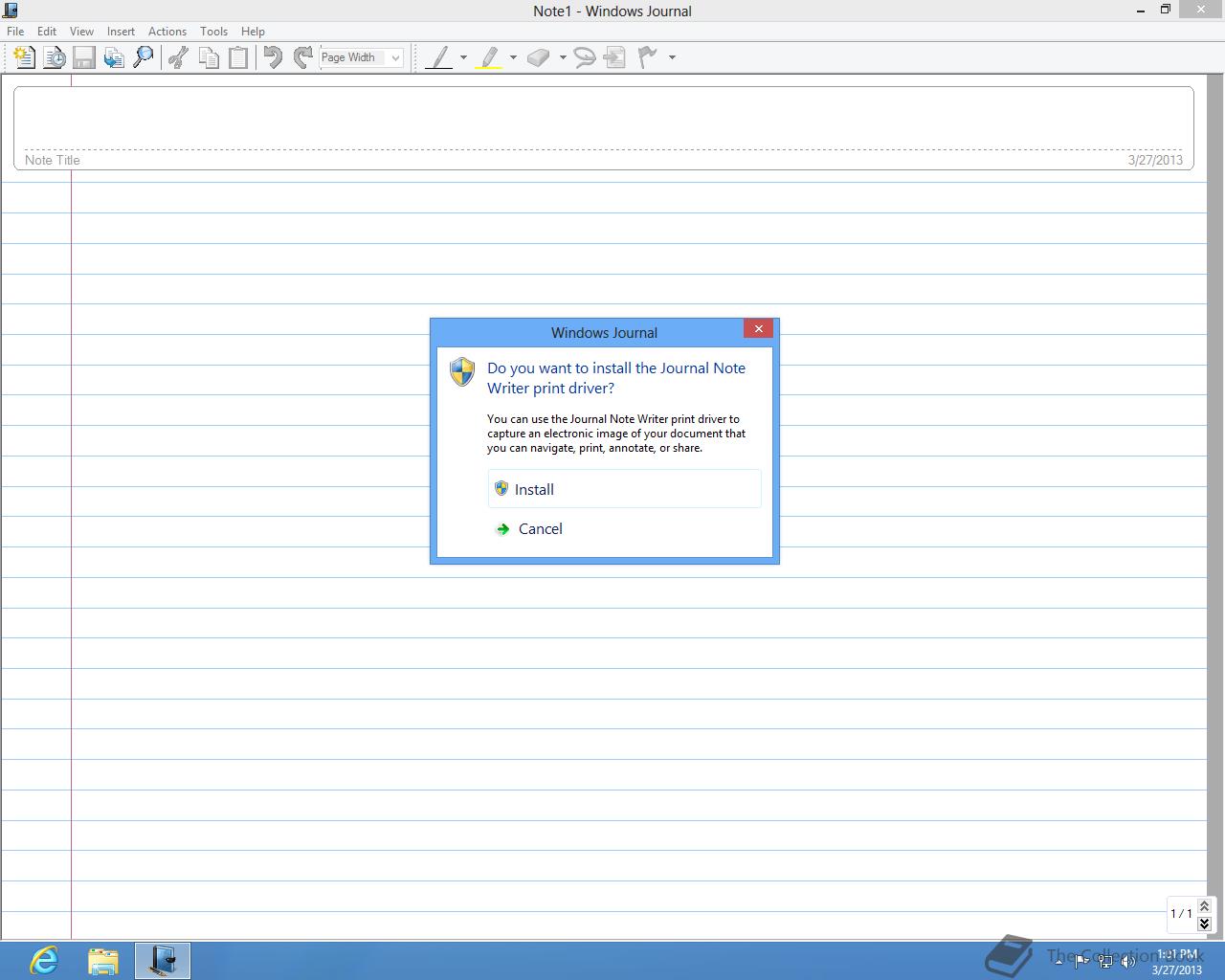This screenshot has width=1225, height=980.
Task: Click the Paste clipboard icon
Action: click(x=237, y=57)
